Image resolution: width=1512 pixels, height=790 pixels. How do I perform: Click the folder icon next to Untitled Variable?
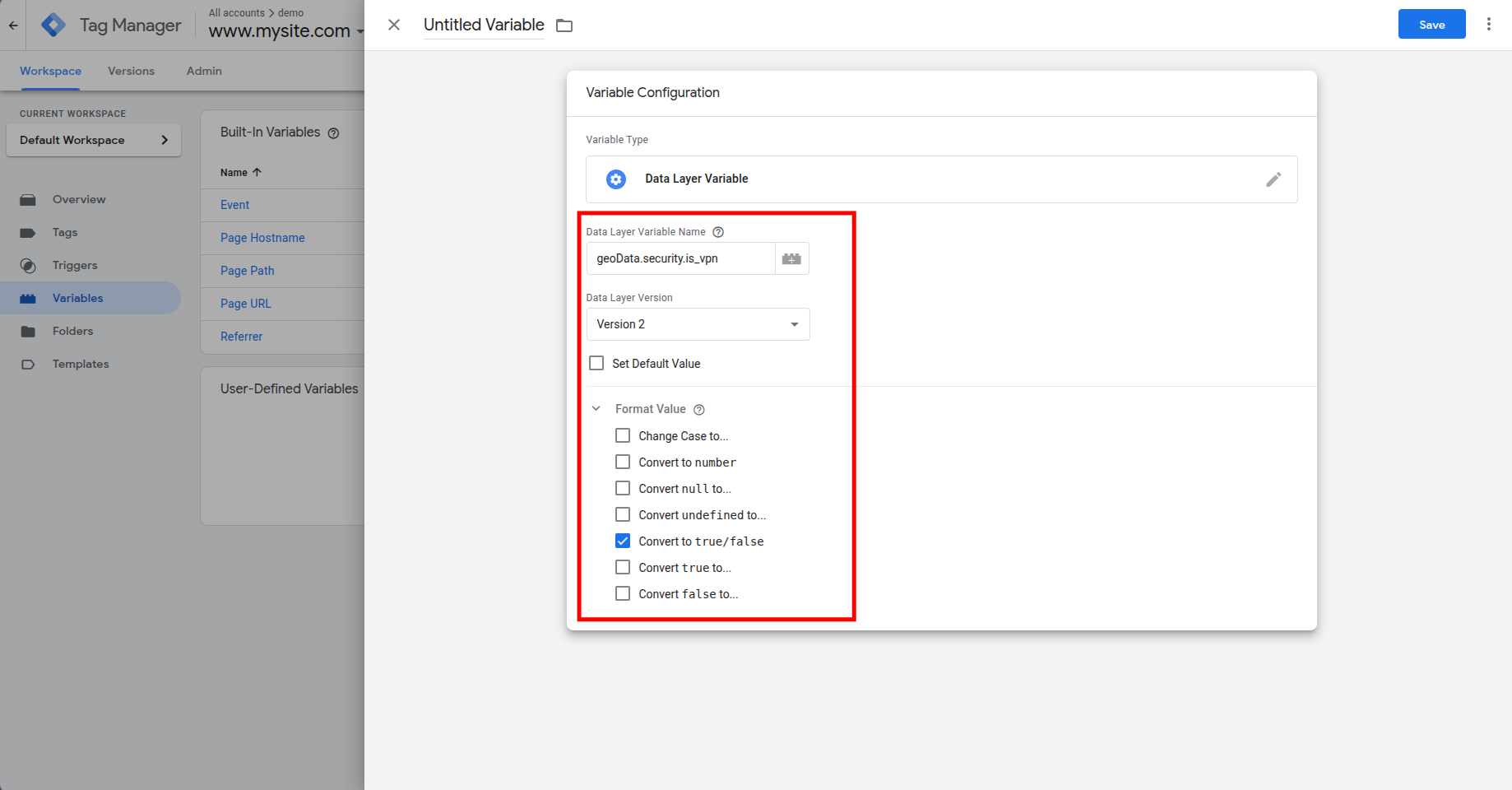click(x=564, y=26)
